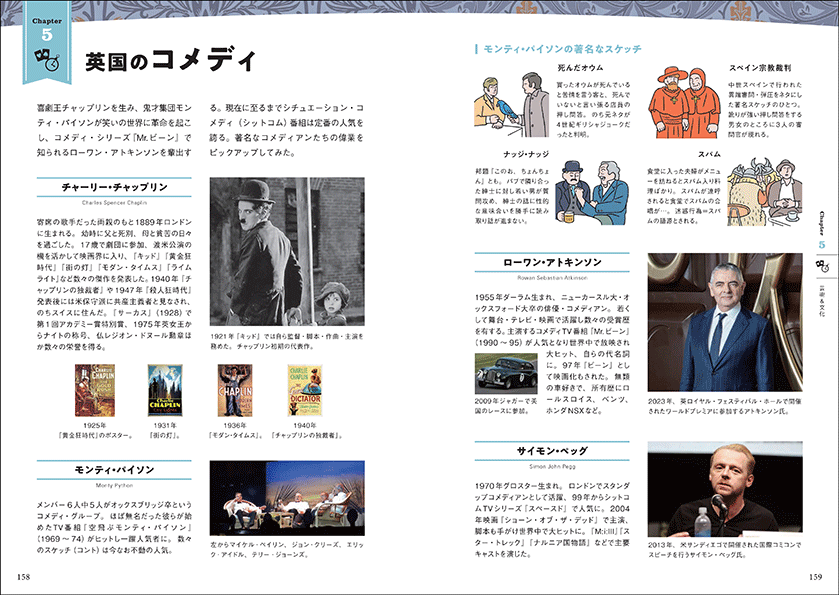This screenshot has width=839, height=595.
Task: Click the スペイン宗教裁判 sketch title
Action: pyautogui.click(x=760, y=68)
